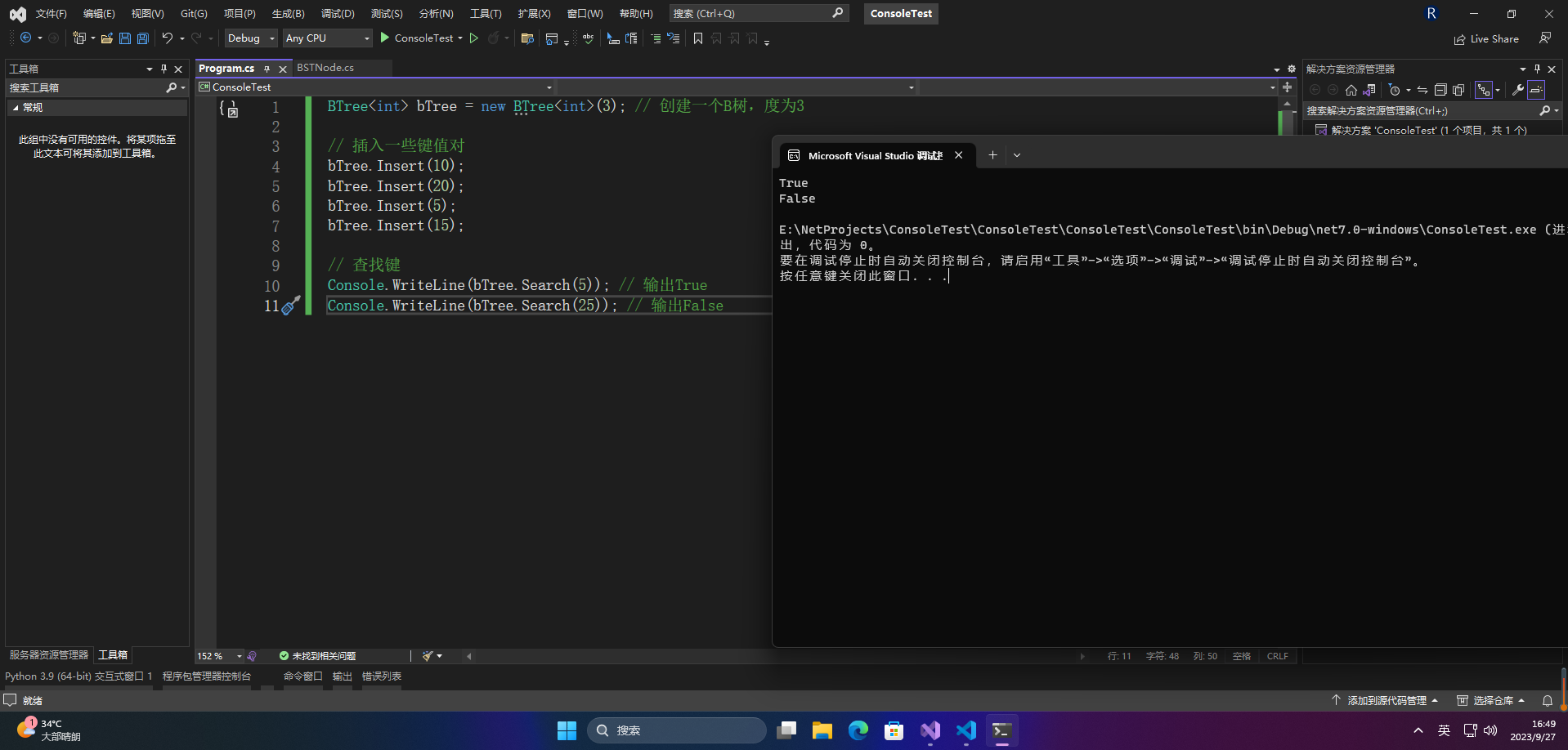1568x750 pixels.
Task: Save the current file with Save icon
Action: [124, 38]
